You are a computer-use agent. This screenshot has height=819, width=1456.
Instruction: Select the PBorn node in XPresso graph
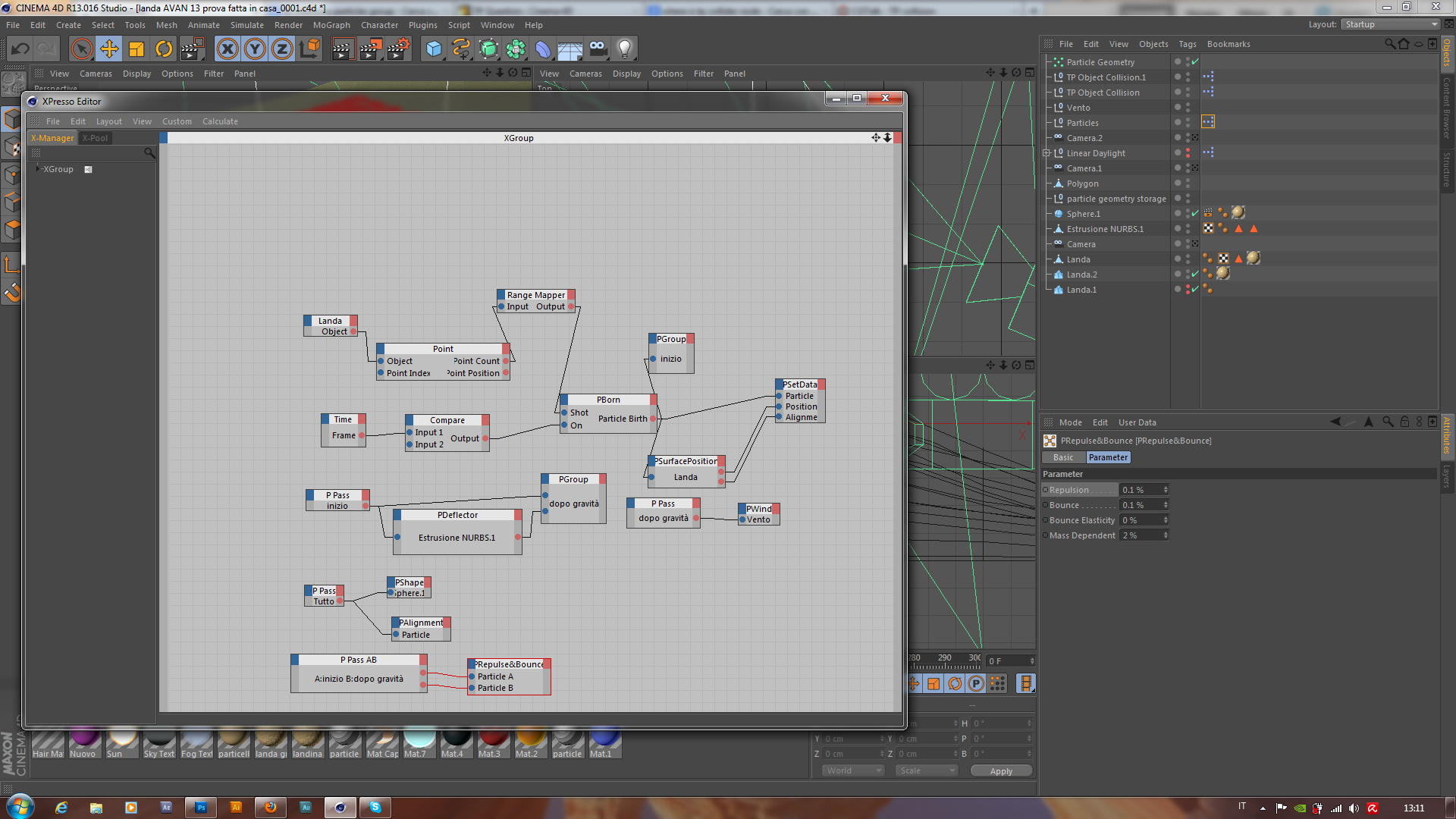[608, 400]
